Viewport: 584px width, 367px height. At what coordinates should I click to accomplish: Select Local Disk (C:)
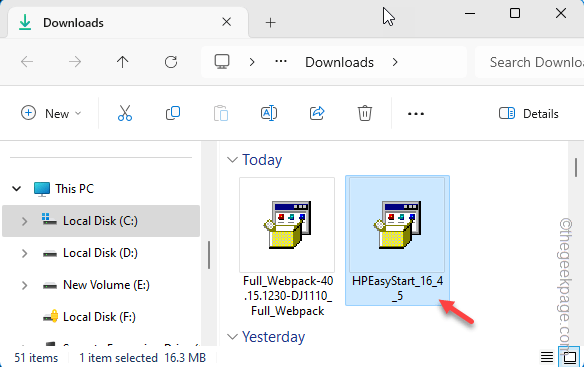point(100,221)
